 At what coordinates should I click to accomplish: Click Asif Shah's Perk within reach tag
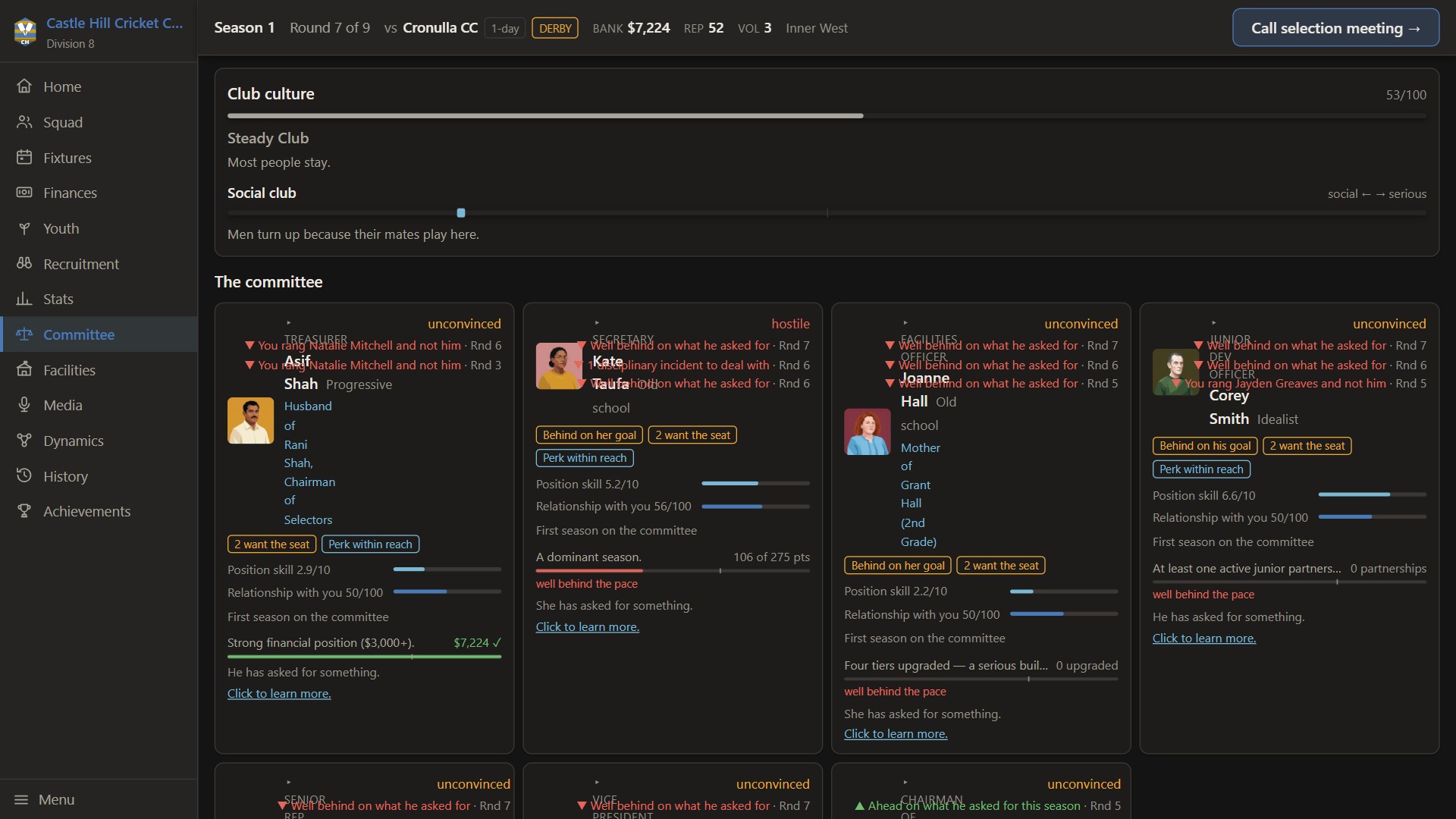point(370,544)
